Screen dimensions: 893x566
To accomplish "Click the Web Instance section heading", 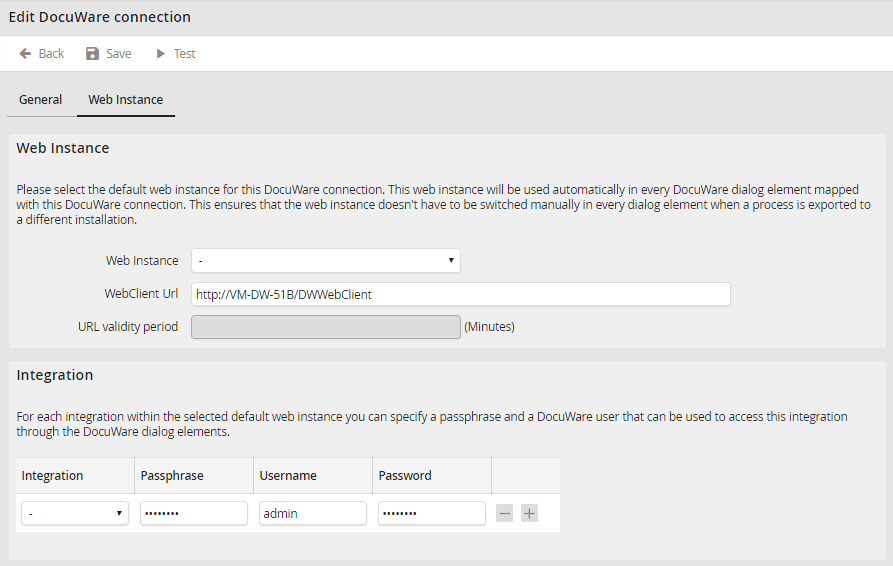I will (x=63, y=148).
